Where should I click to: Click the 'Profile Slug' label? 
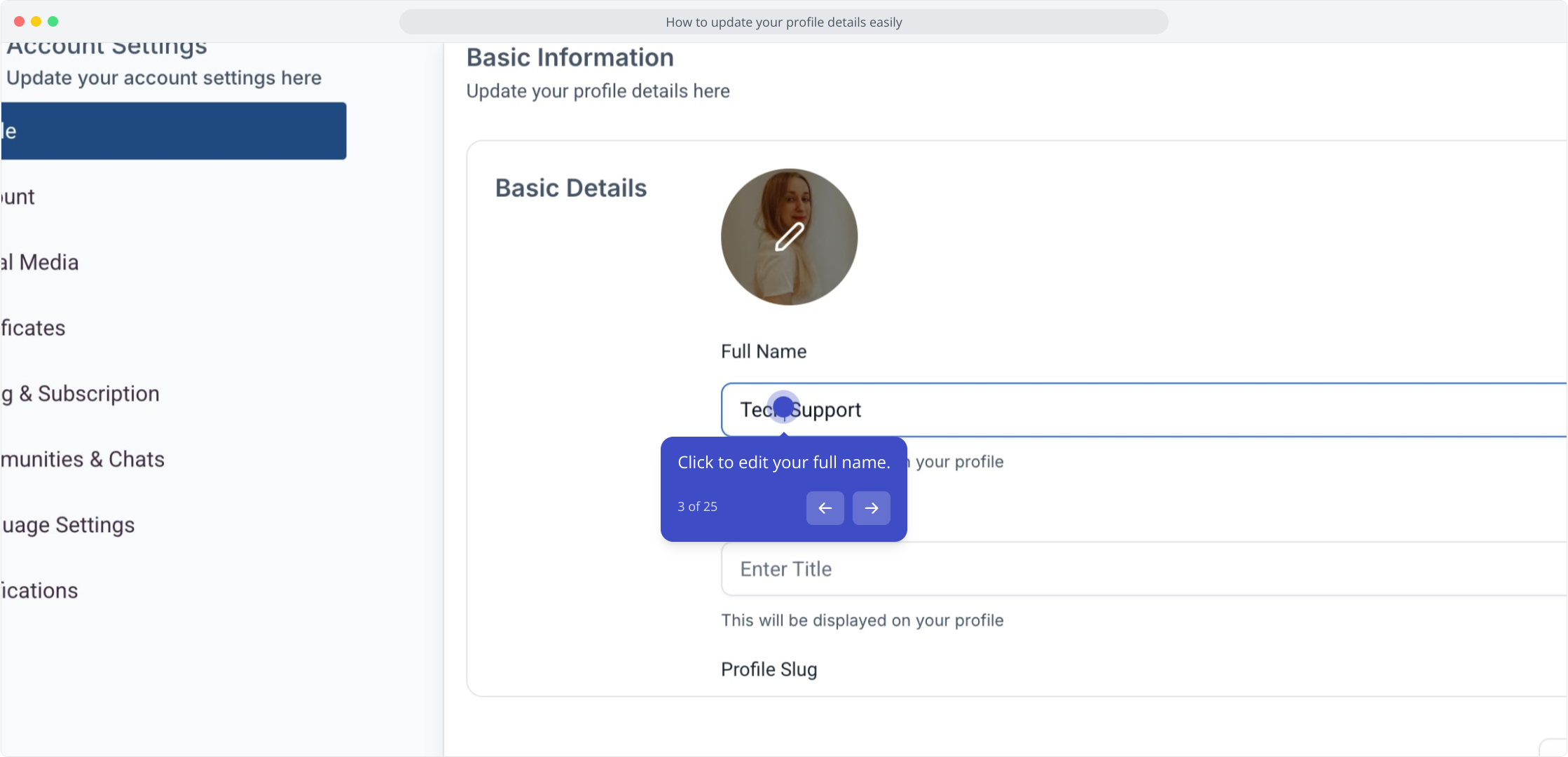(x=769, y=669)
